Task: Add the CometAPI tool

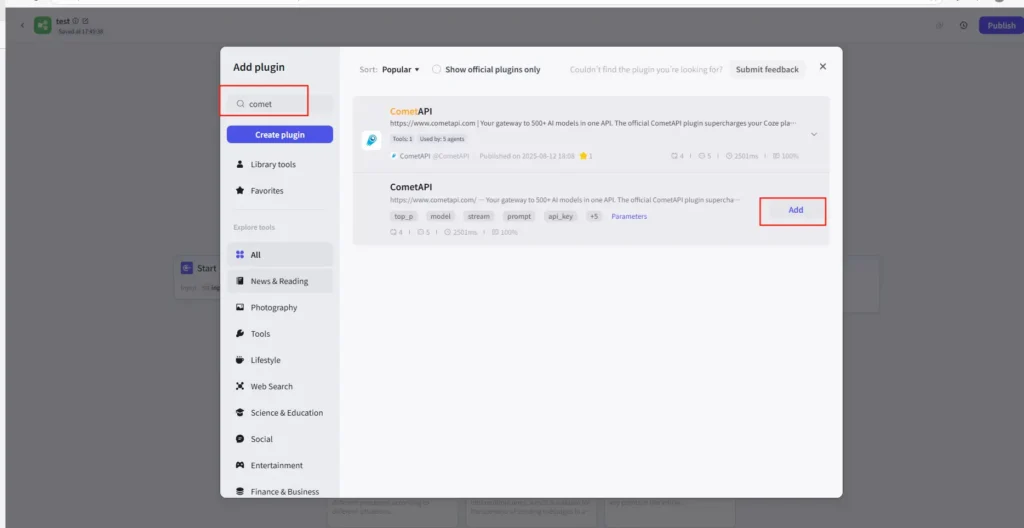Action: [795, 210]
